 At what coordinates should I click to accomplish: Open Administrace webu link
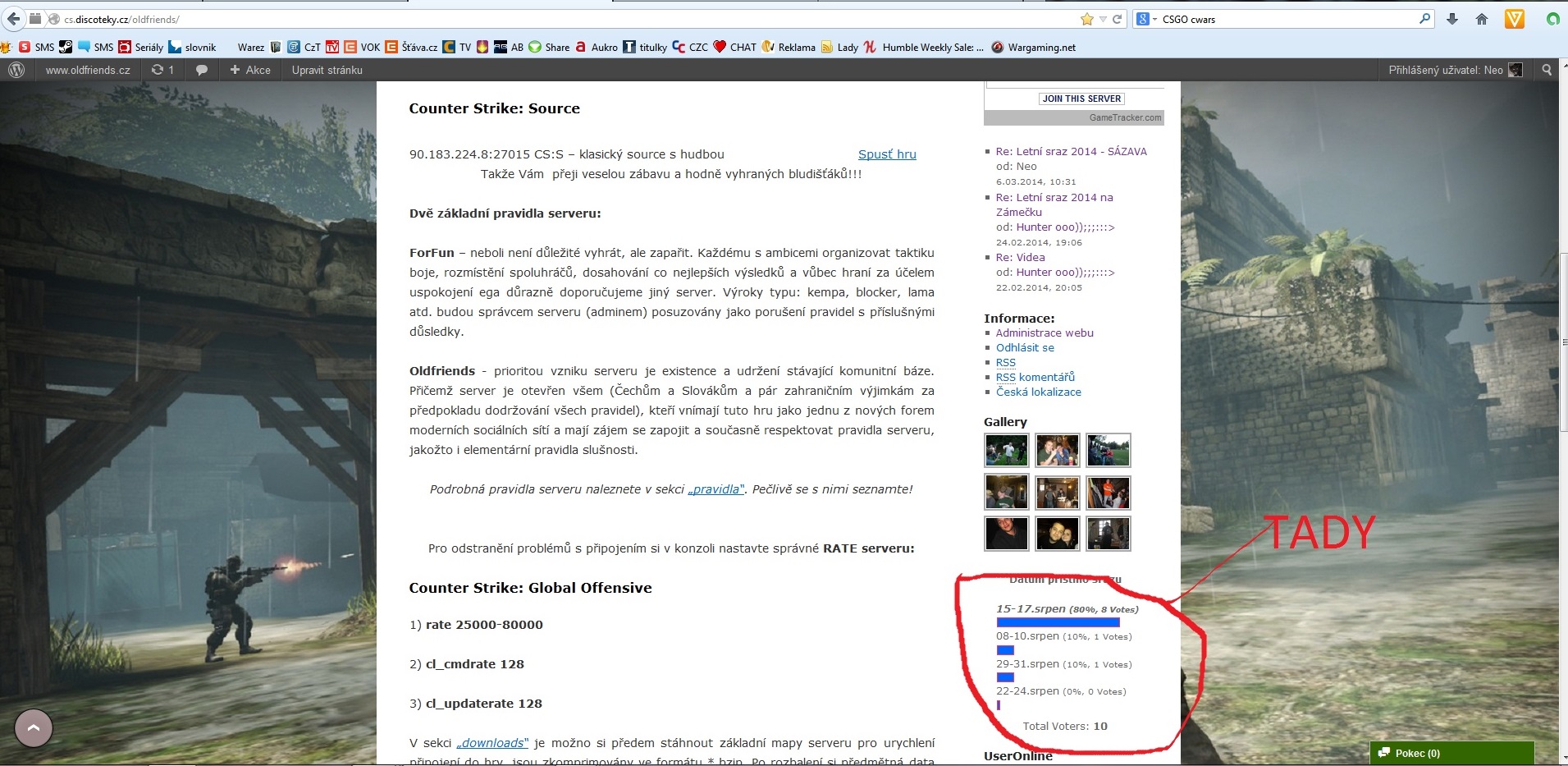1045,333
